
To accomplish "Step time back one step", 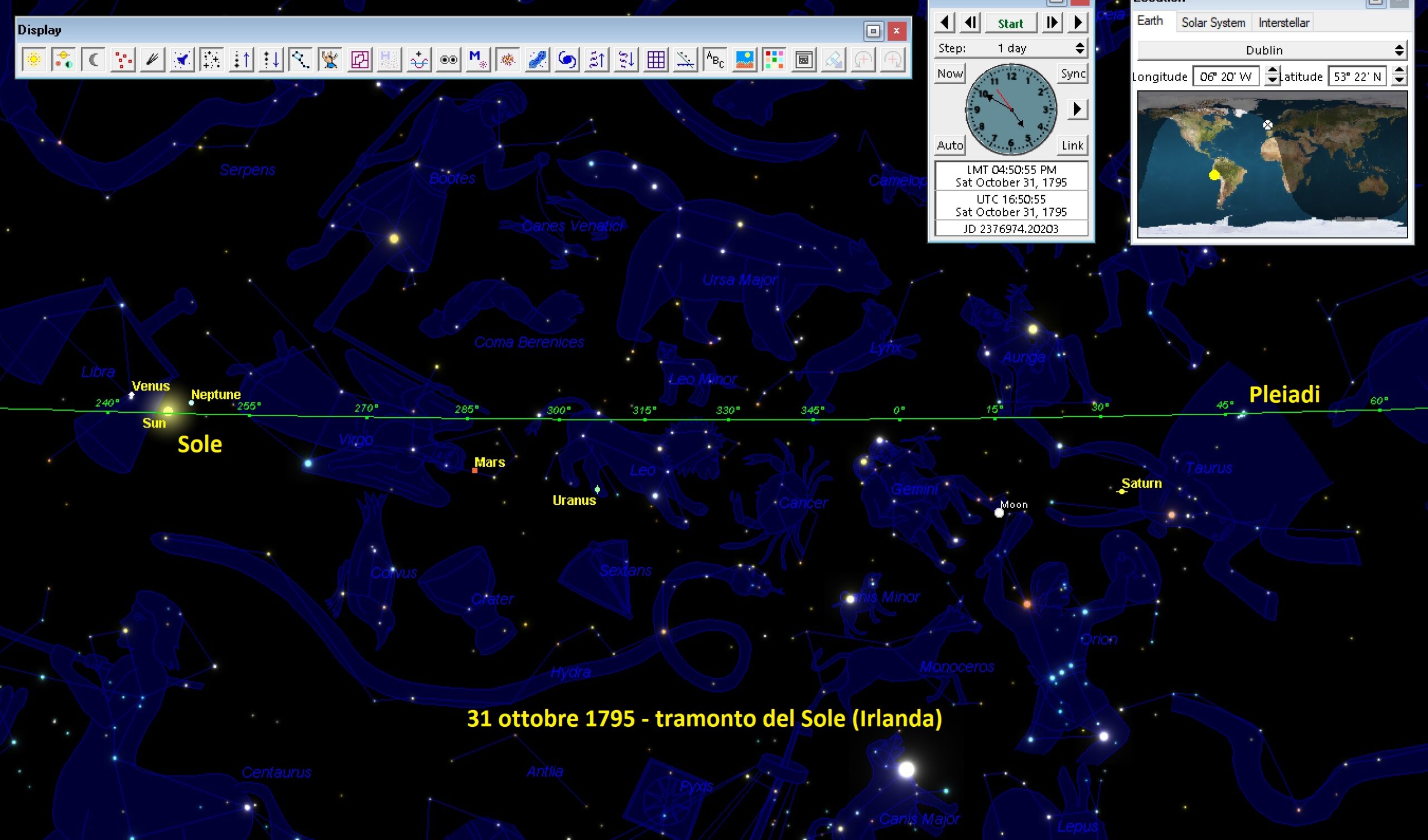I will click(970, 23).
